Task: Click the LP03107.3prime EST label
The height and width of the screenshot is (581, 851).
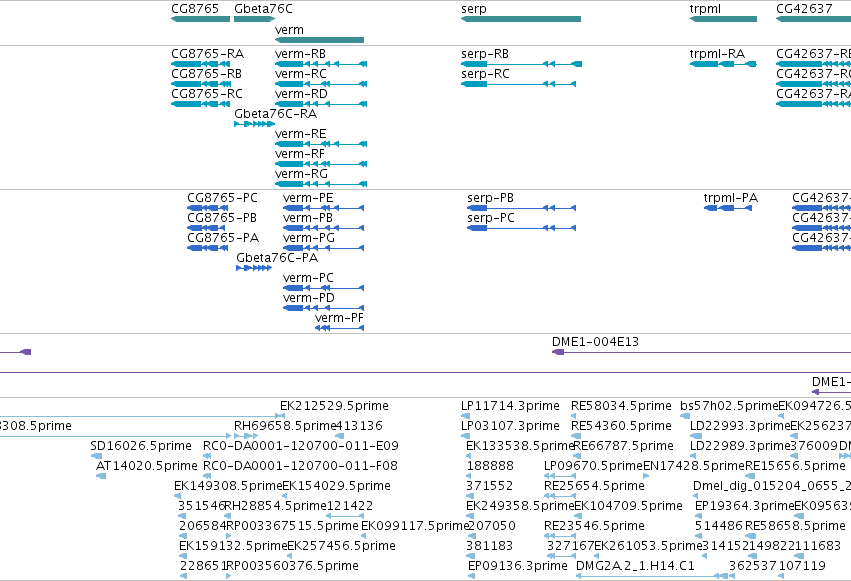Action: (510, 426)
